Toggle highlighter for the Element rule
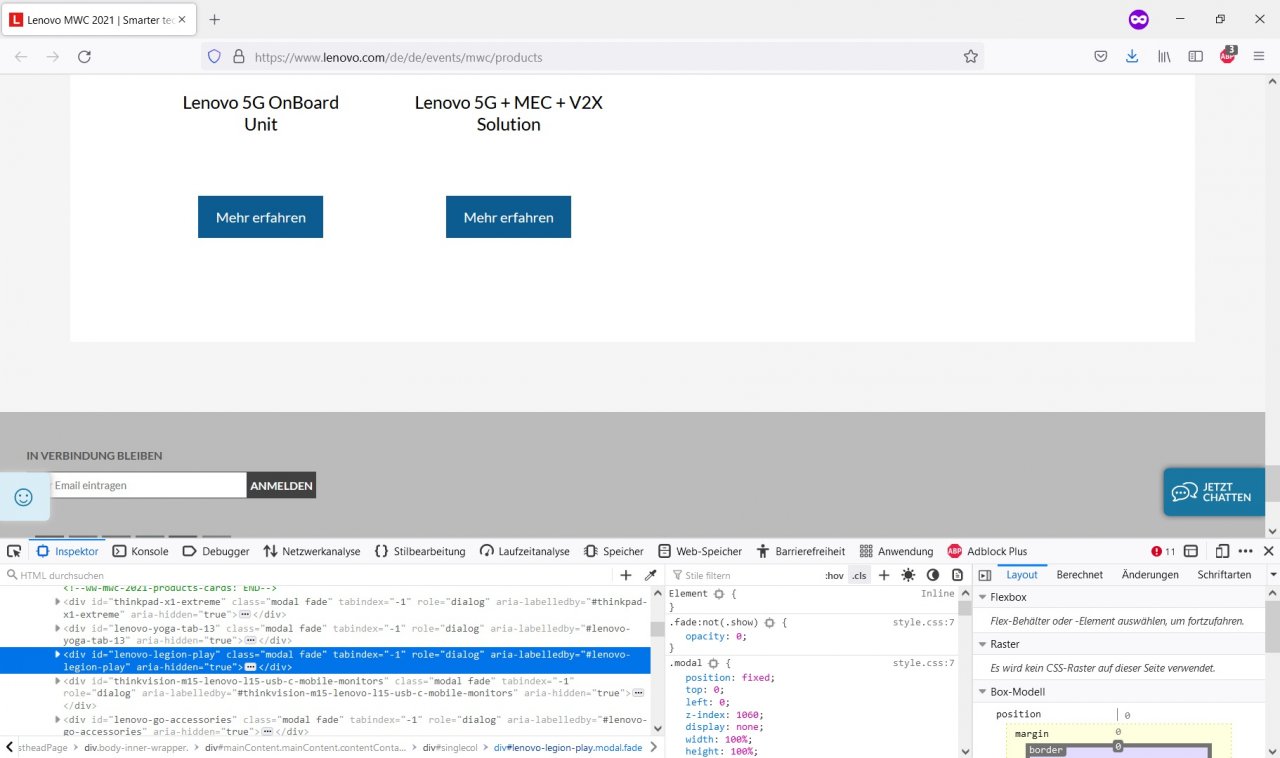The width and height of the screenshot is (1280, 758). (x=718, y=594)
